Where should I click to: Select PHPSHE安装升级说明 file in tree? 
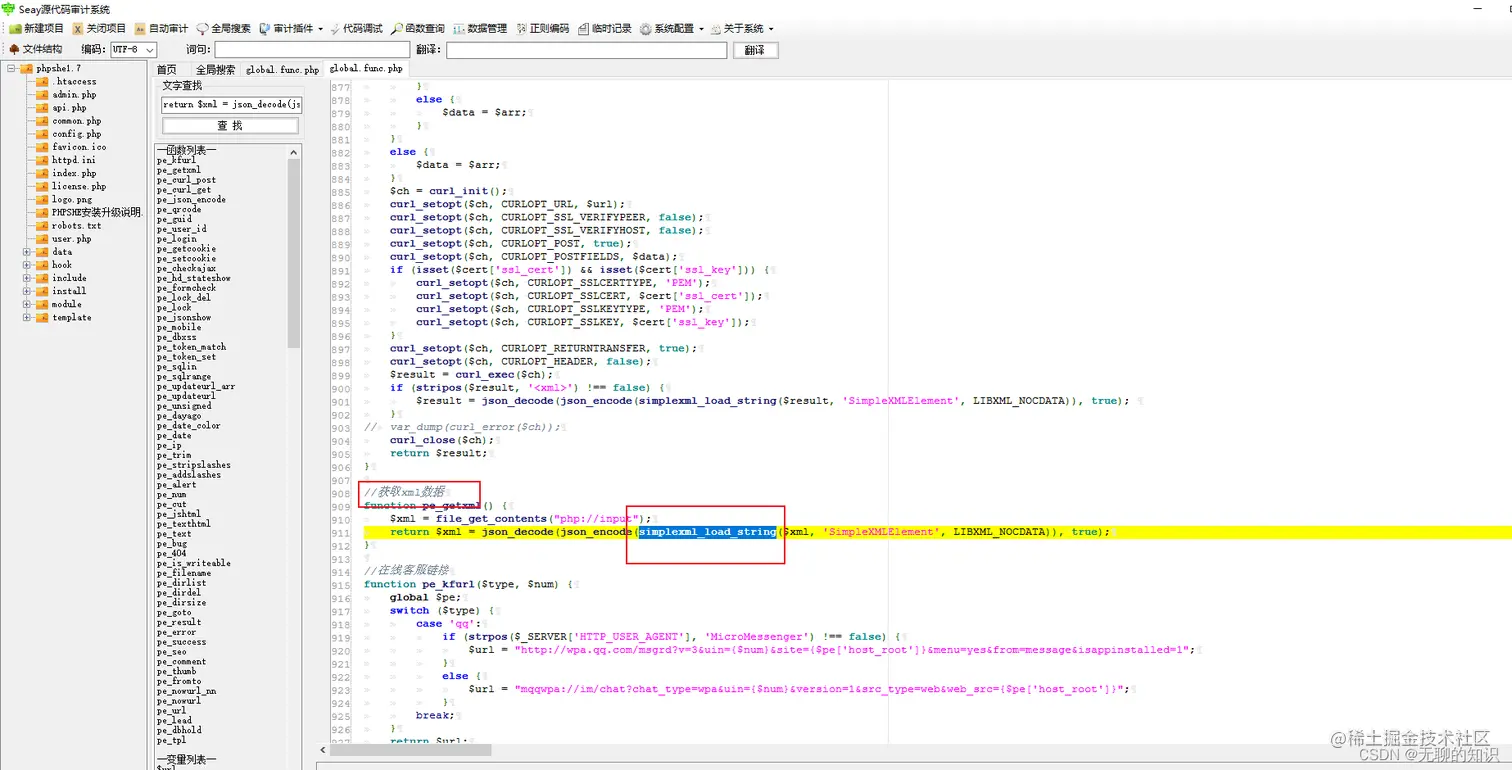click(x=97, y=212)
